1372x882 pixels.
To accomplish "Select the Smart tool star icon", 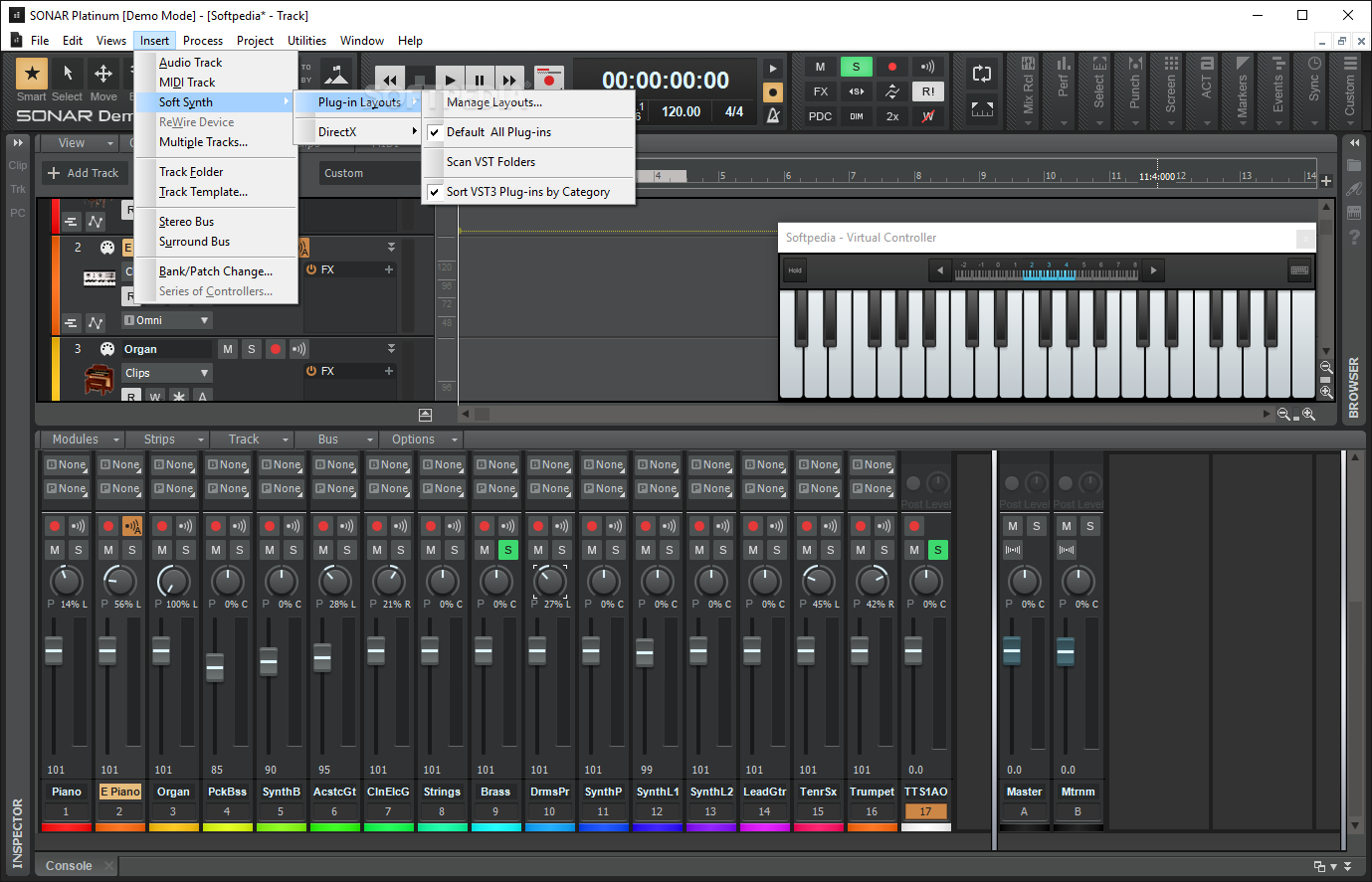I will (32, 73).
